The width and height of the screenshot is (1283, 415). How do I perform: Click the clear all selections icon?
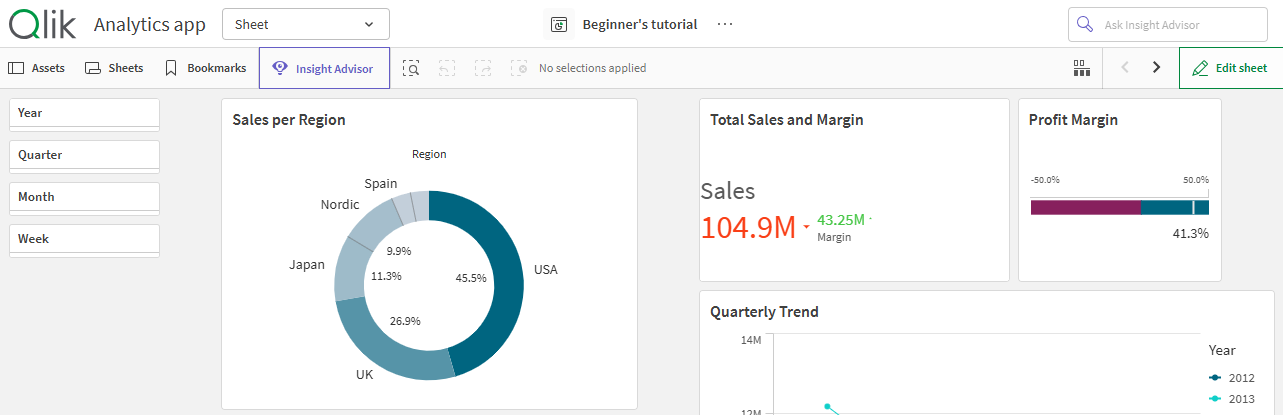(518, 68)
